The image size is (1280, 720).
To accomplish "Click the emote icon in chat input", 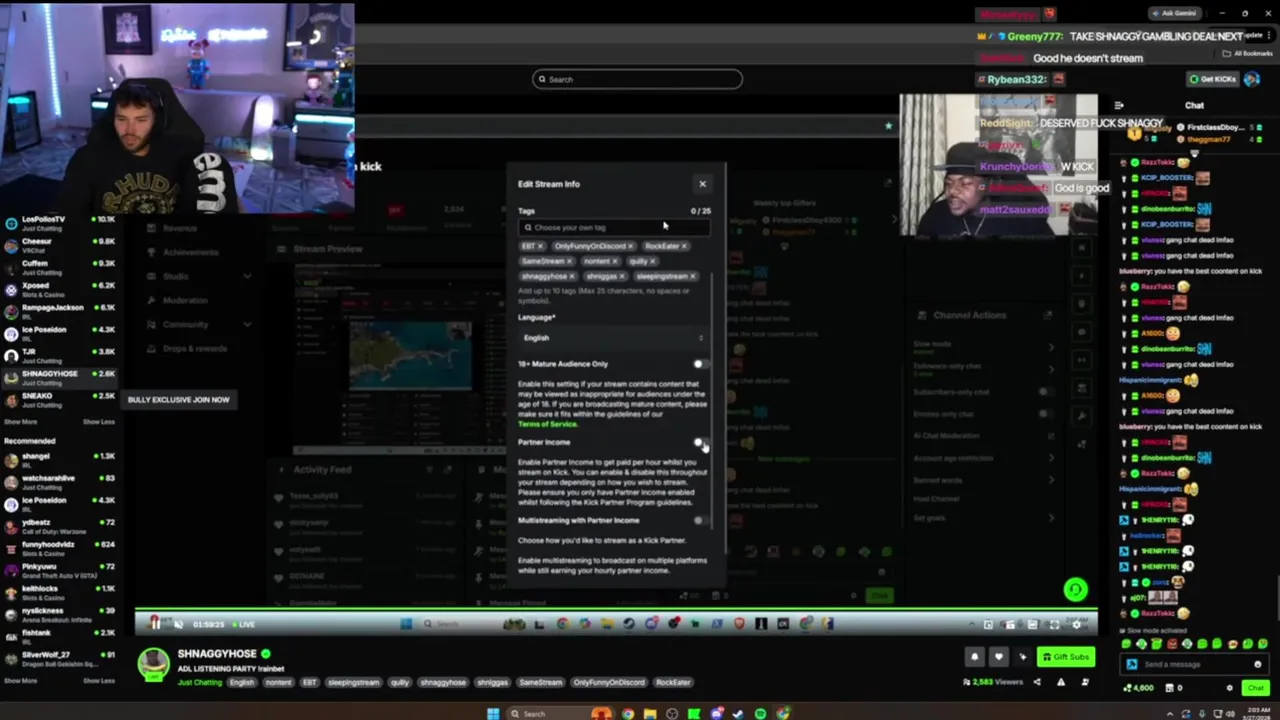I will [x=1258, y=664].
